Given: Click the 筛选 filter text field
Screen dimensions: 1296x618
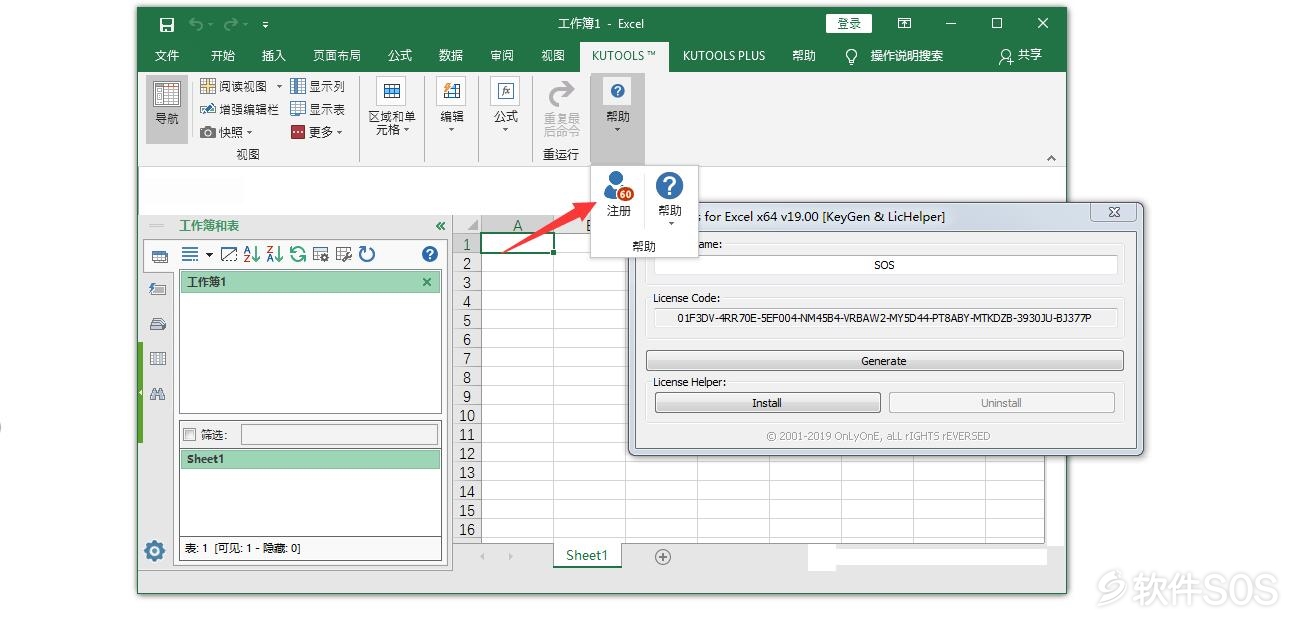Looking at the screenshot, I should point(340,434).
